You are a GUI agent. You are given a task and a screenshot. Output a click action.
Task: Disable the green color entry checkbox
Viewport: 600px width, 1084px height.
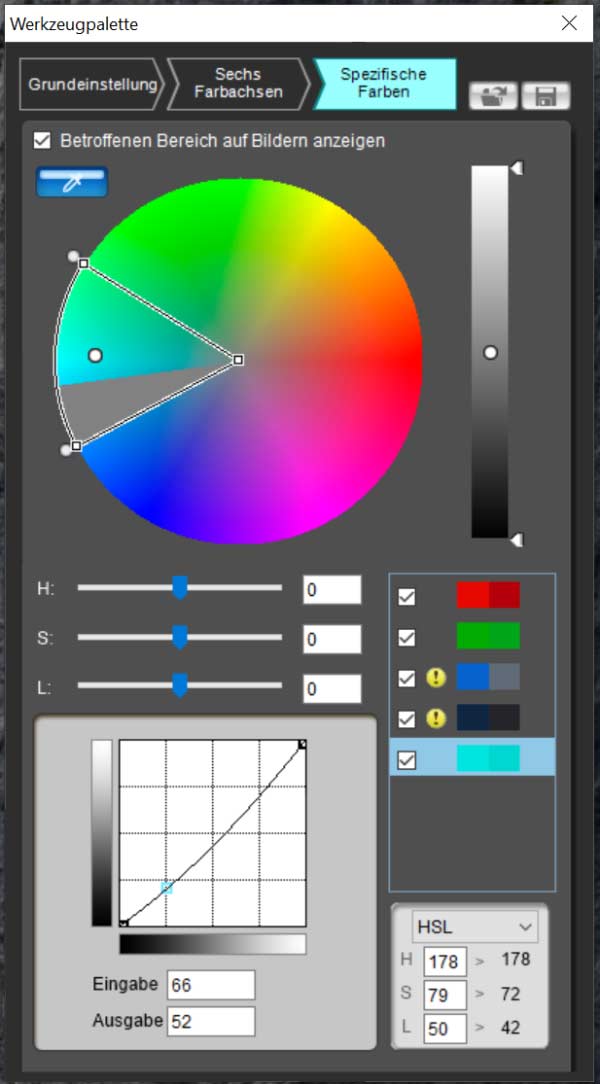click(407, 637)
